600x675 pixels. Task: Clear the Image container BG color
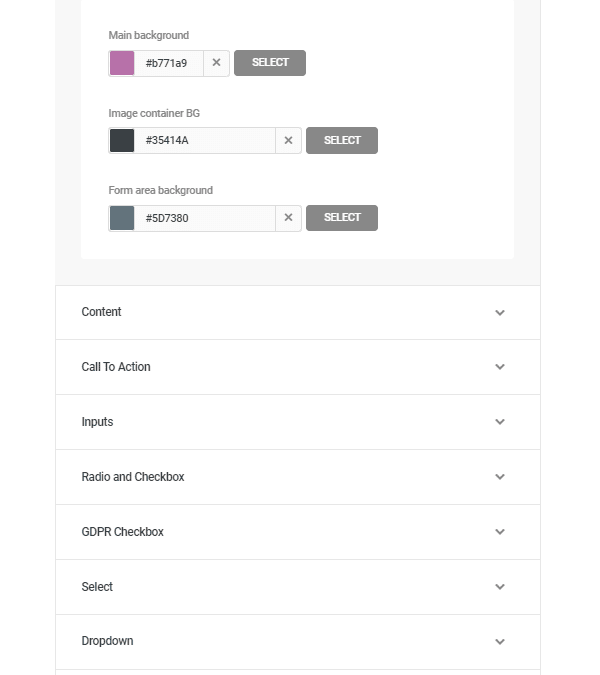point(288,141)
